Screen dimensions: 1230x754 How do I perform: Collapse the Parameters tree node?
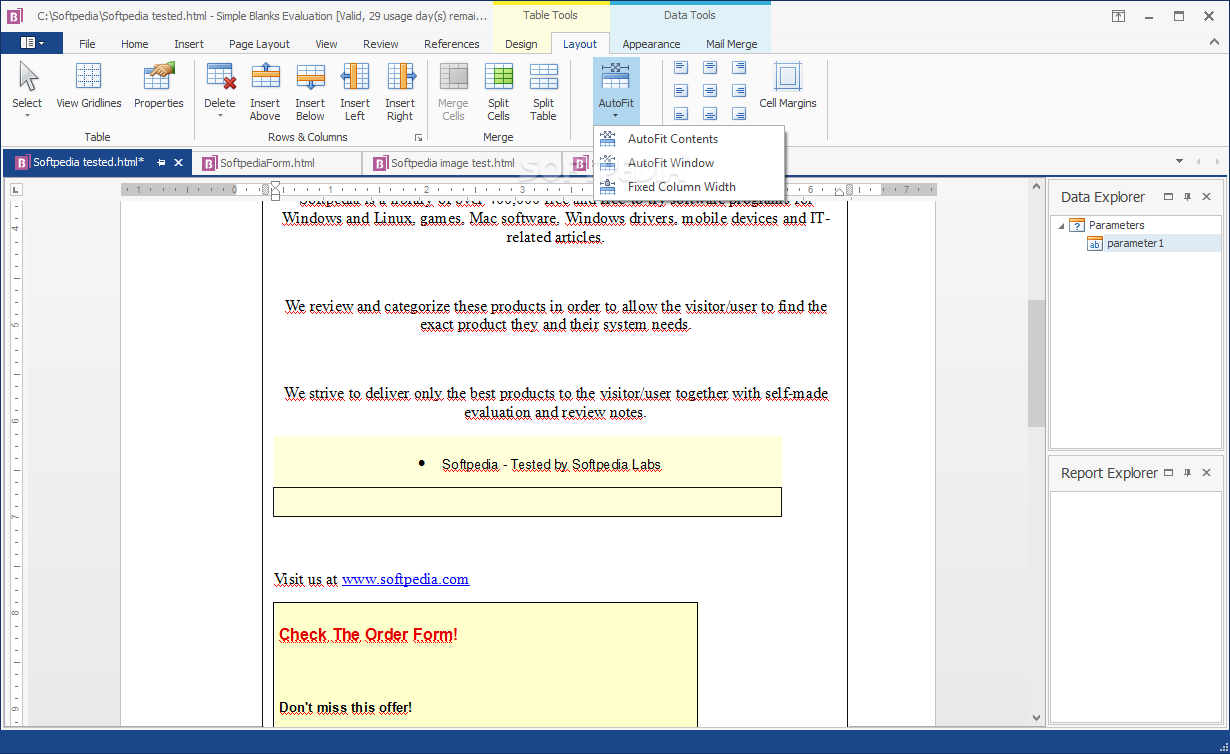click(1061, 225)
